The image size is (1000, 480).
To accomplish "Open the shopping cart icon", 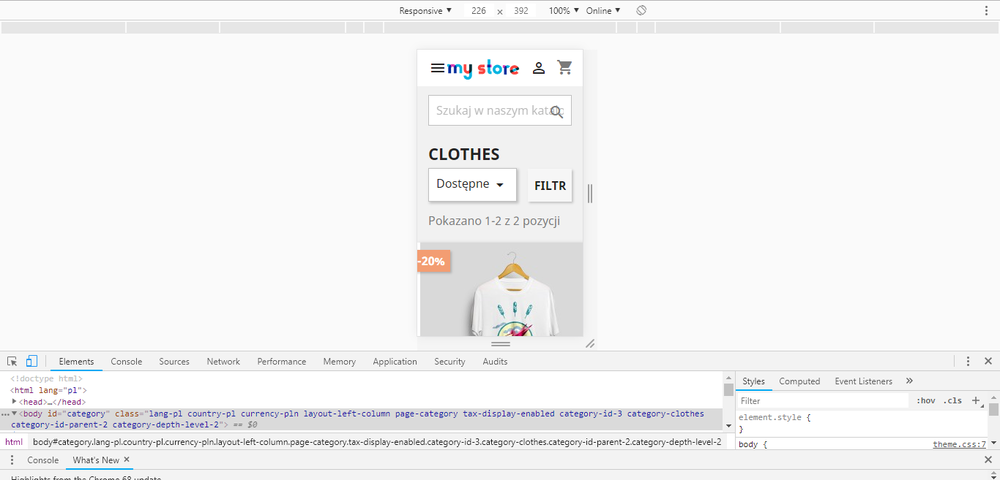I will coord(564,67).
